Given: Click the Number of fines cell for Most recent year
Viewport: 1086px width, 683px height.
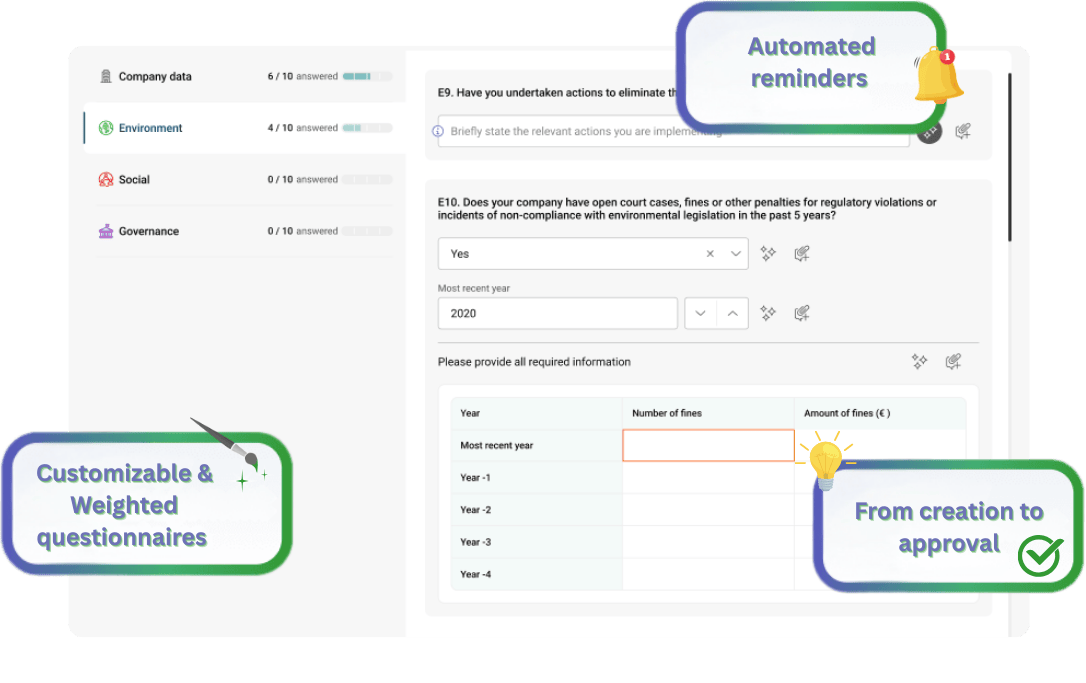Looking at the screenshot, I should pyautogui.click(x=708, y=446).
